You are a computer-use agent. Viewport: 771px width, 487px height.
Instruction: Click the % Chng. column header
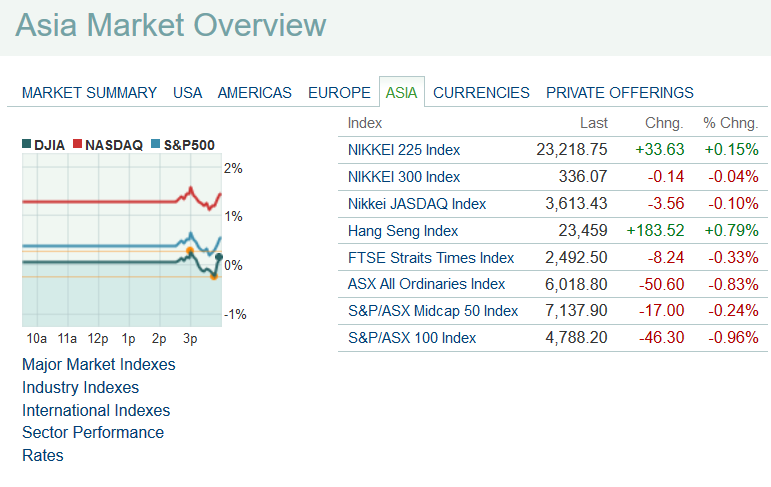(731, 123)
